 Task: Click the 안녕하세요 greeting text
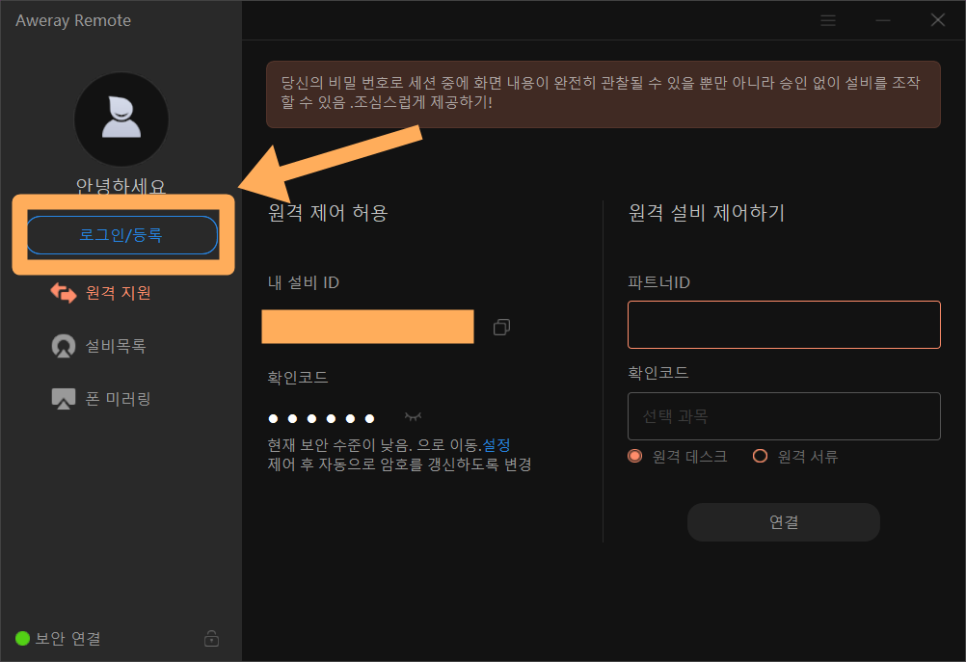point(121,186)
